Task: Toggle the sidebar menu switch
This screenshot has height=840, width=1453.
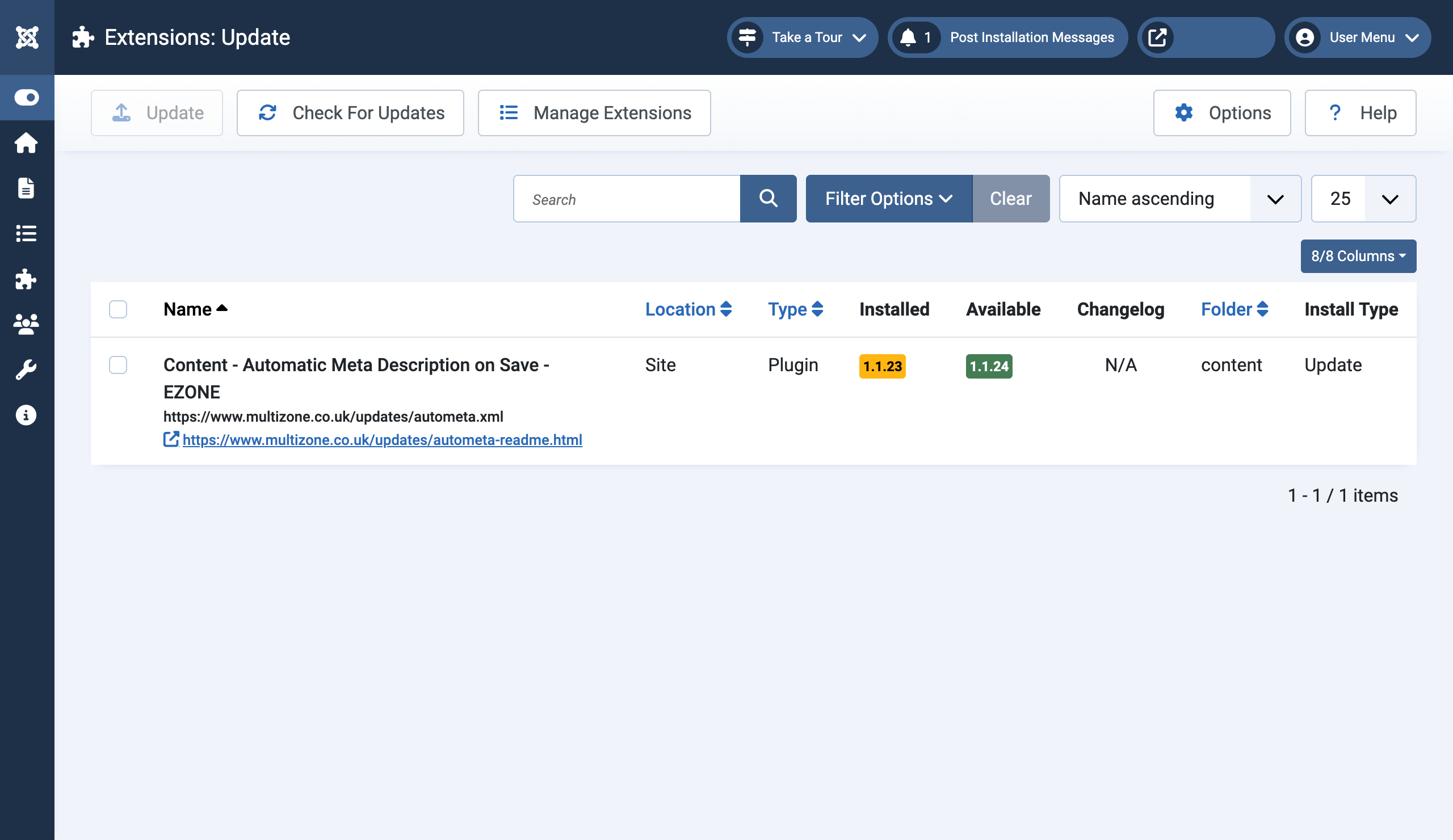Action: (x=27, y=98)
